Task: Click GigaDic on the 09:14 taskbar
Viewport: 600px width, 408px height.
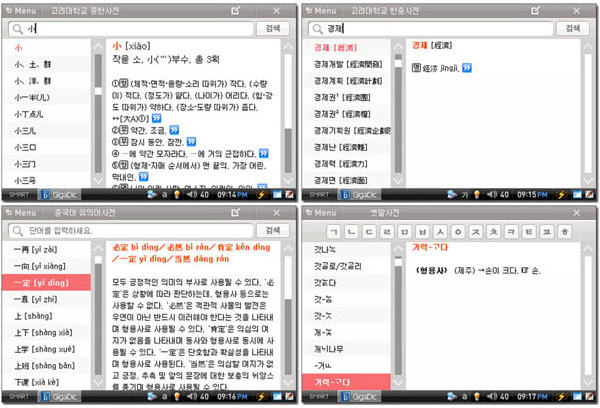Action: 59,195
